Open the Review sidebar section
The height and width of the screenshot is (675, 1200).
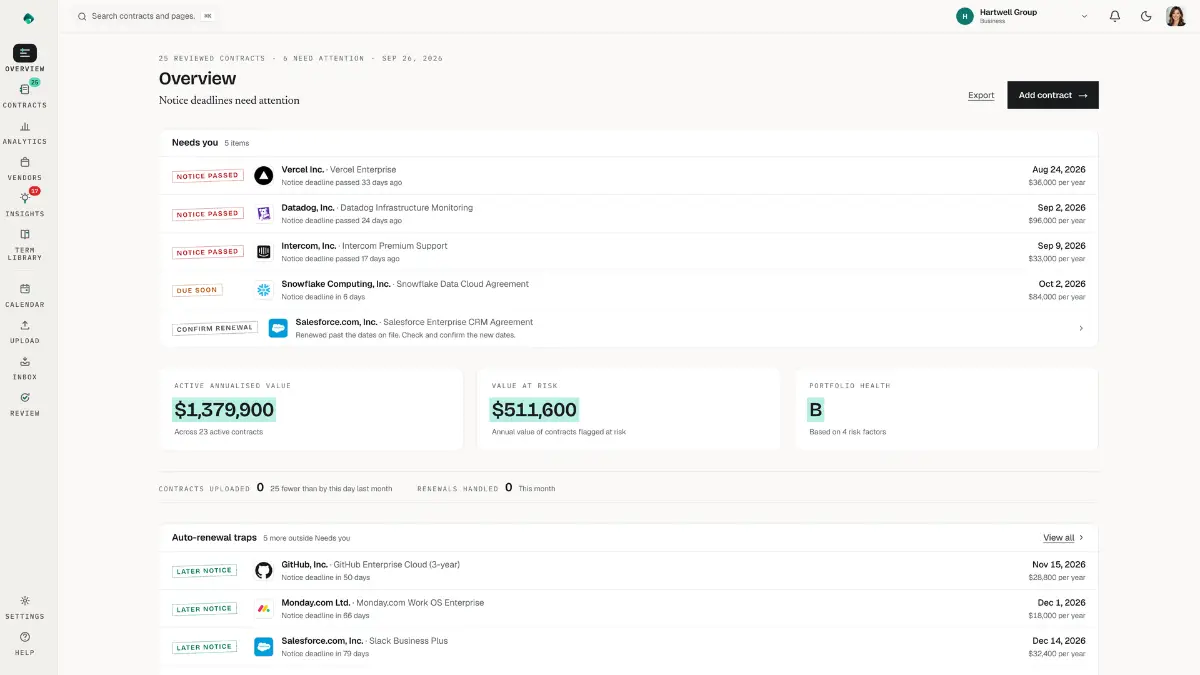tap(25, 404)
